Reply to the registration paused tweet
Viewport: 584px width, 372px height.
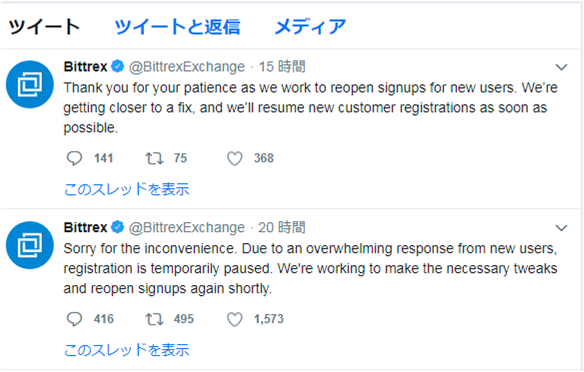(74, 319)
